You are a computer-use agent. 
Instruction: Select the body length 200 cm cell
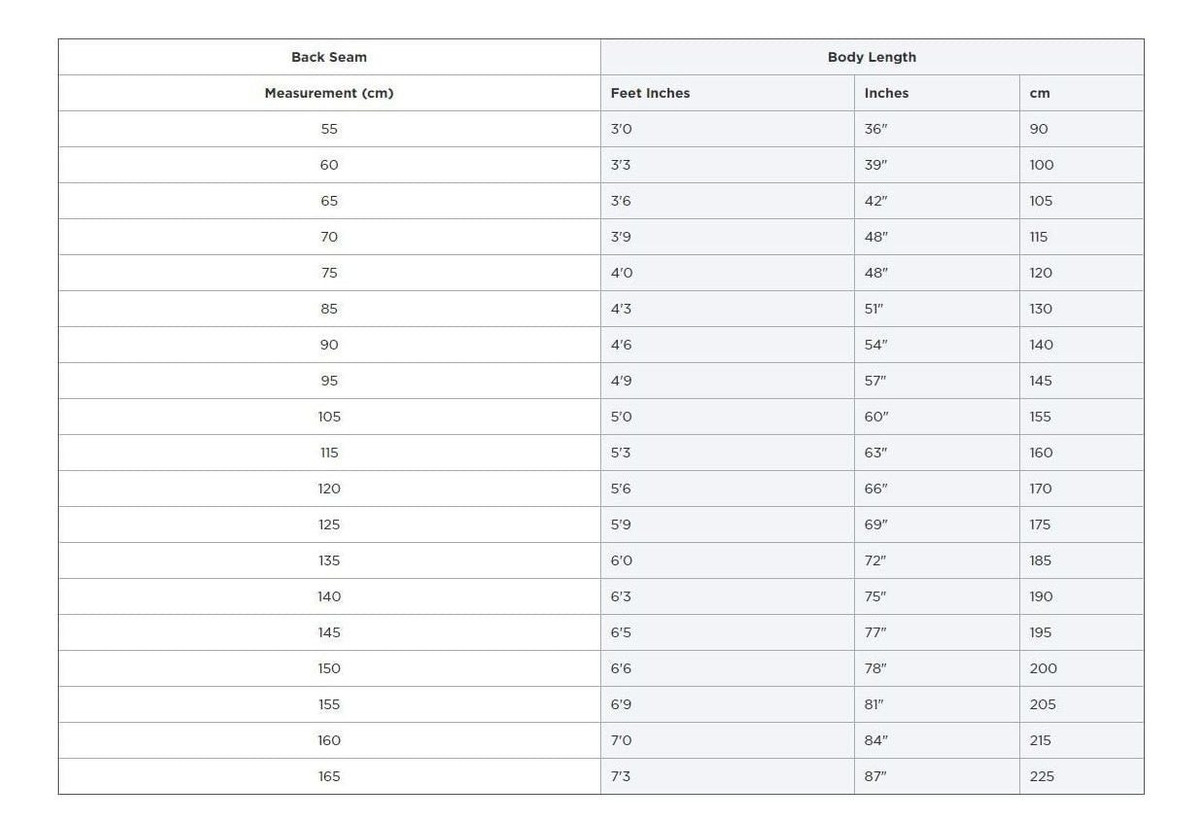(1043, 669)
